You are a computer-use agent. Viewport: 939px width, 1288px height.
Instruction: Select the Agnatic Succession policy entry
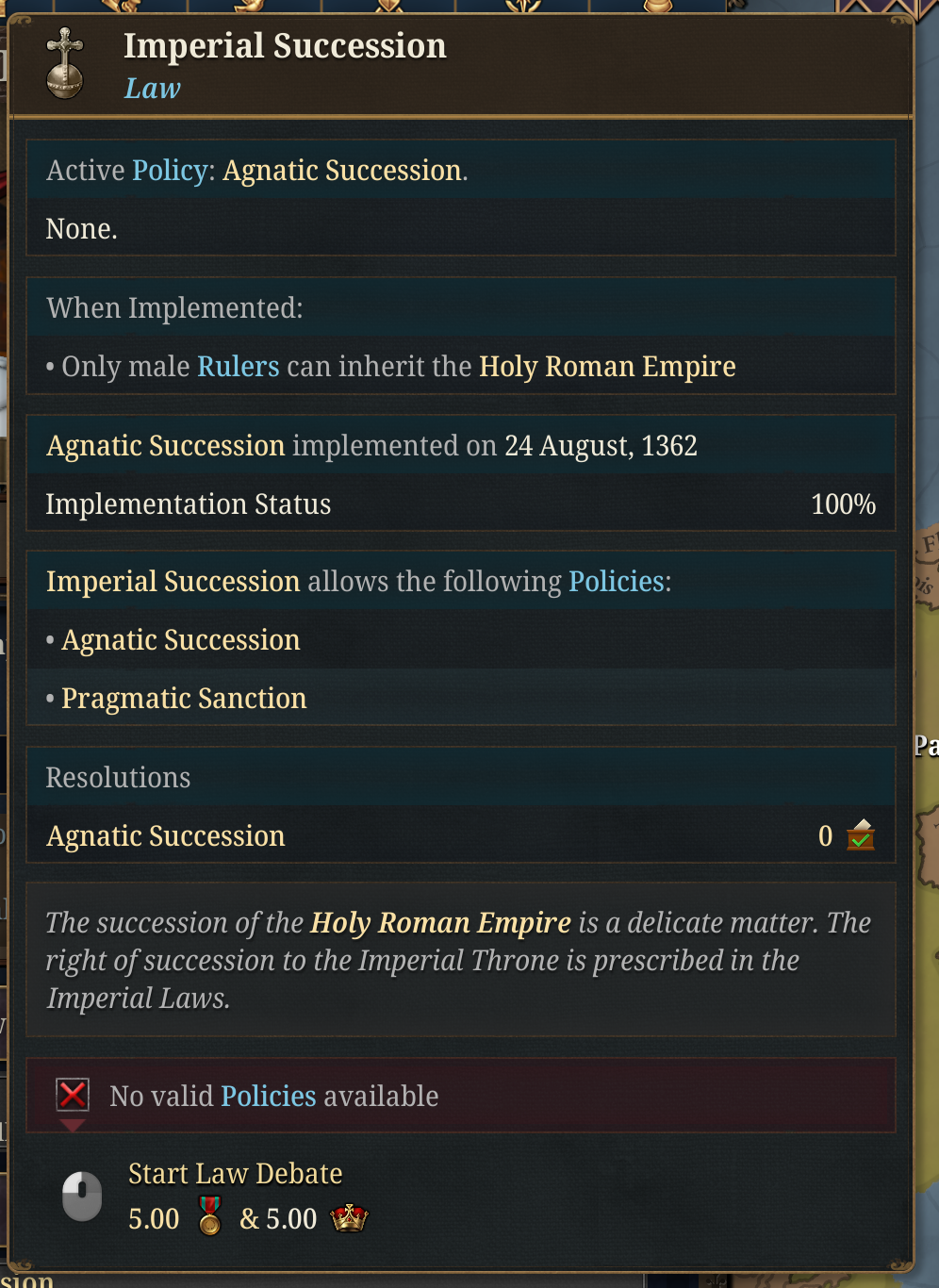pyautogui.click(x=180, y=639)
